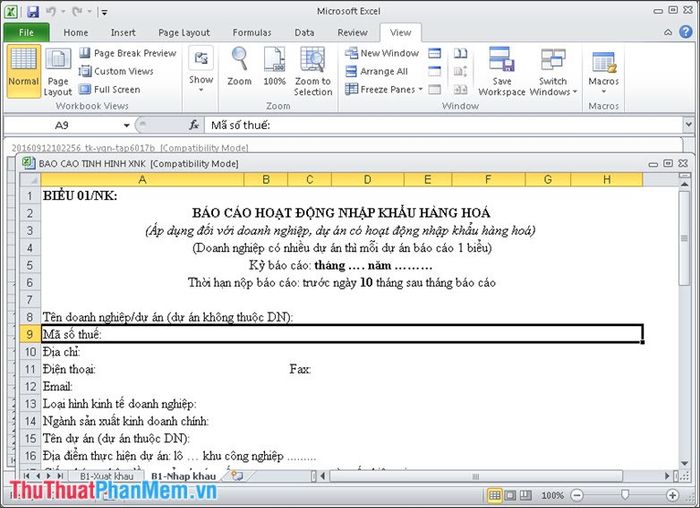Select row 5 header

click(30, 266)
